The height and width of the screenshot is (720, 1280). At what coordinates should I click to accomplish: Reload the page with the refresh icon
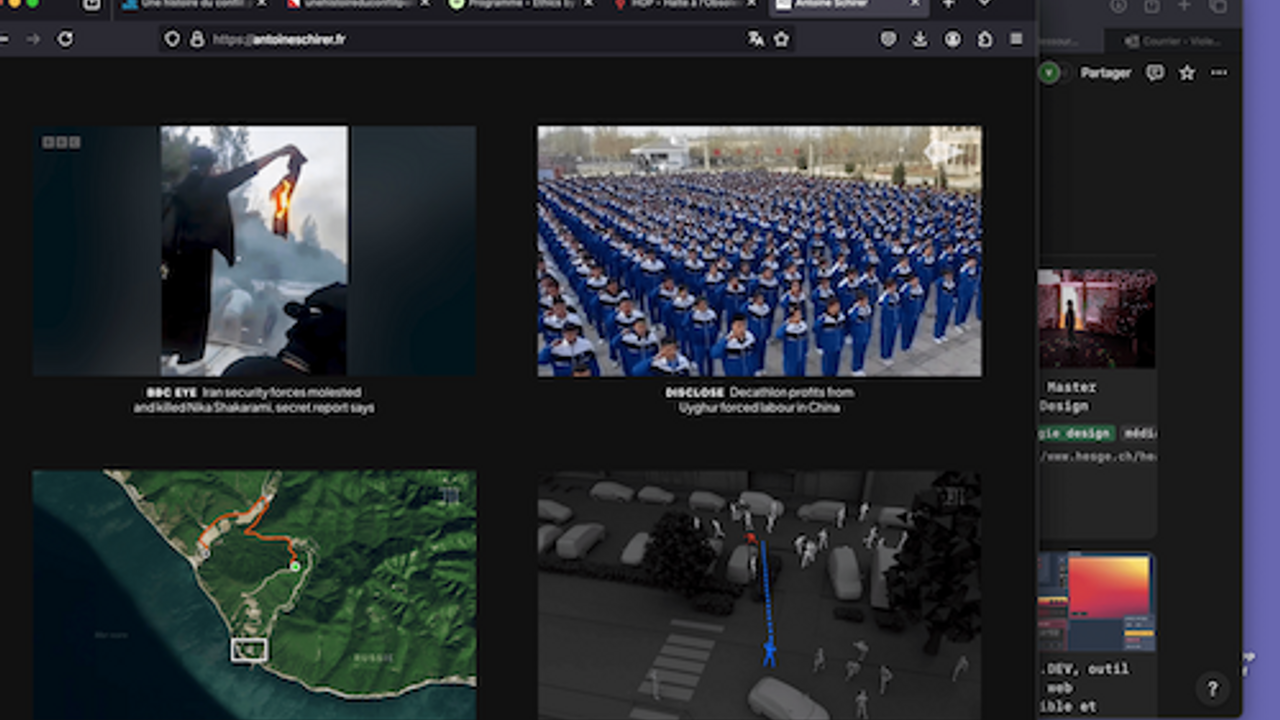pos(65,39)
